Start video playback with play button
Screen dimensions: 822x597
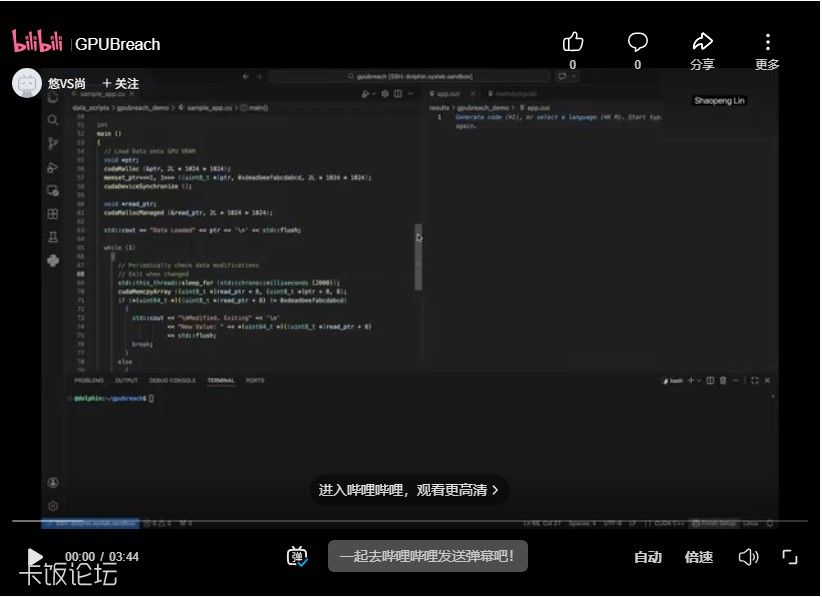point(35,557)
